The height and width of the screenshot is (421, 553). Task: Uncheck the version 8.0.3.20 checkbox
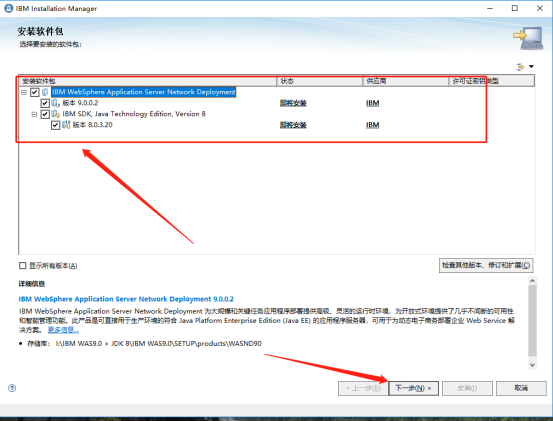point(55,125)
